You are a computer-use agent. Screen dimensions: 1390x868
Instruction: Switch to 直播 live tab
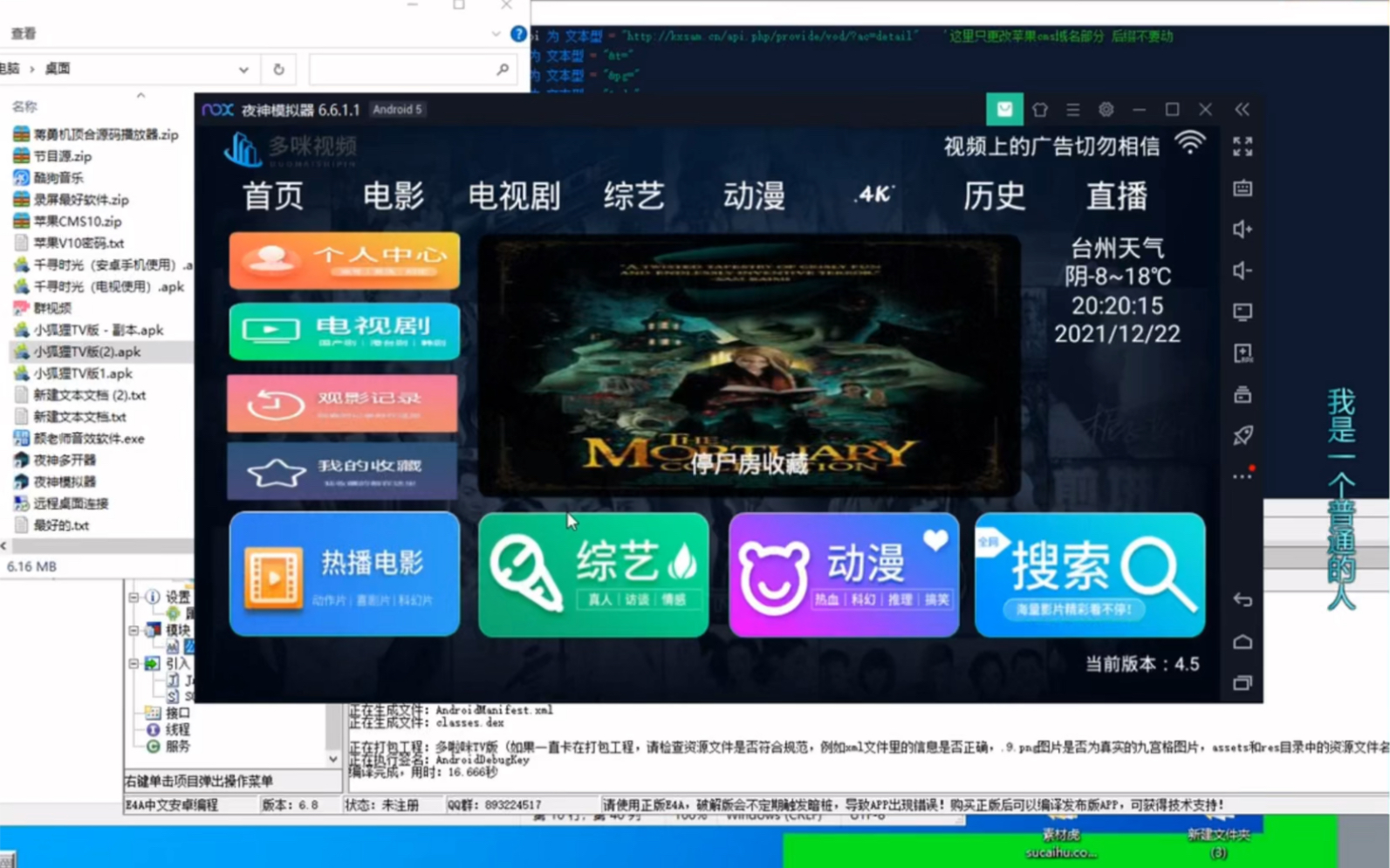1117,196
